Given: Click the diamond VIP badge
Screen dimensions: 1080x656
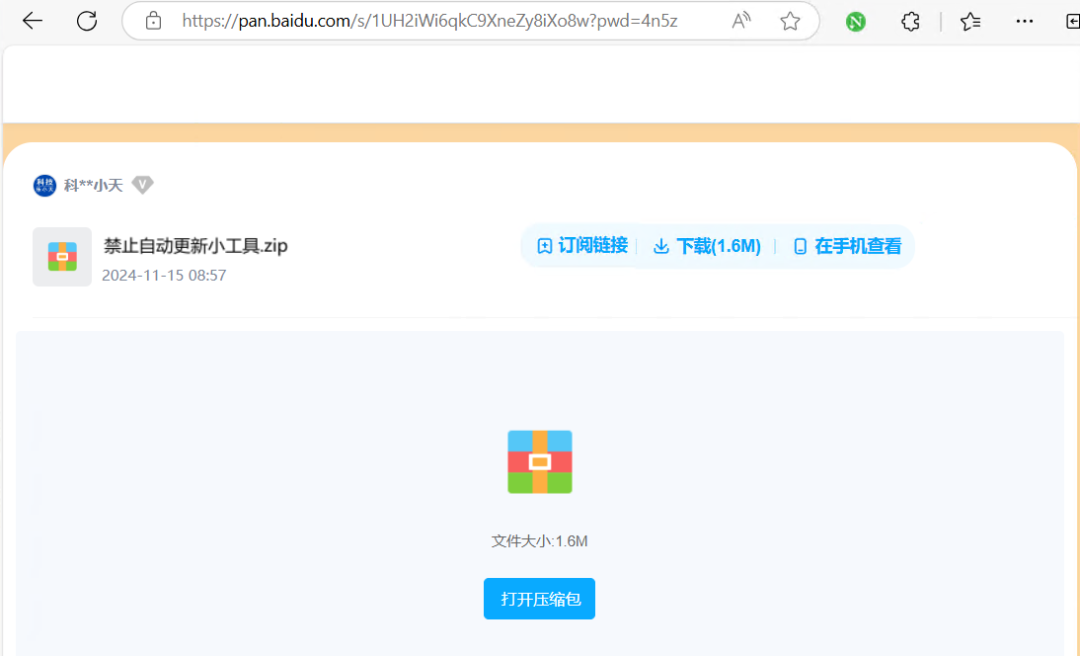Looking at the screenshot, I should pyautogui.click(x=143, y=185).
